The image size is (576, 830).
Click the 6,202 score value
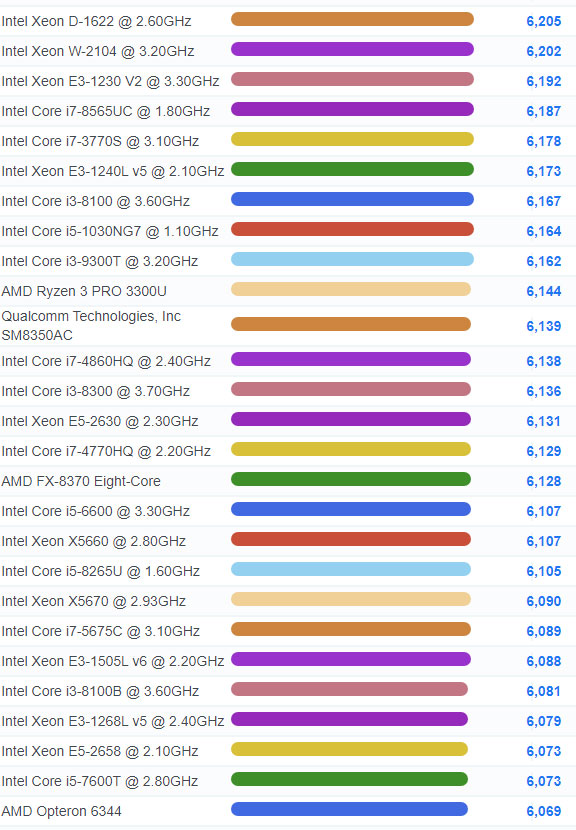coord(544,51)
